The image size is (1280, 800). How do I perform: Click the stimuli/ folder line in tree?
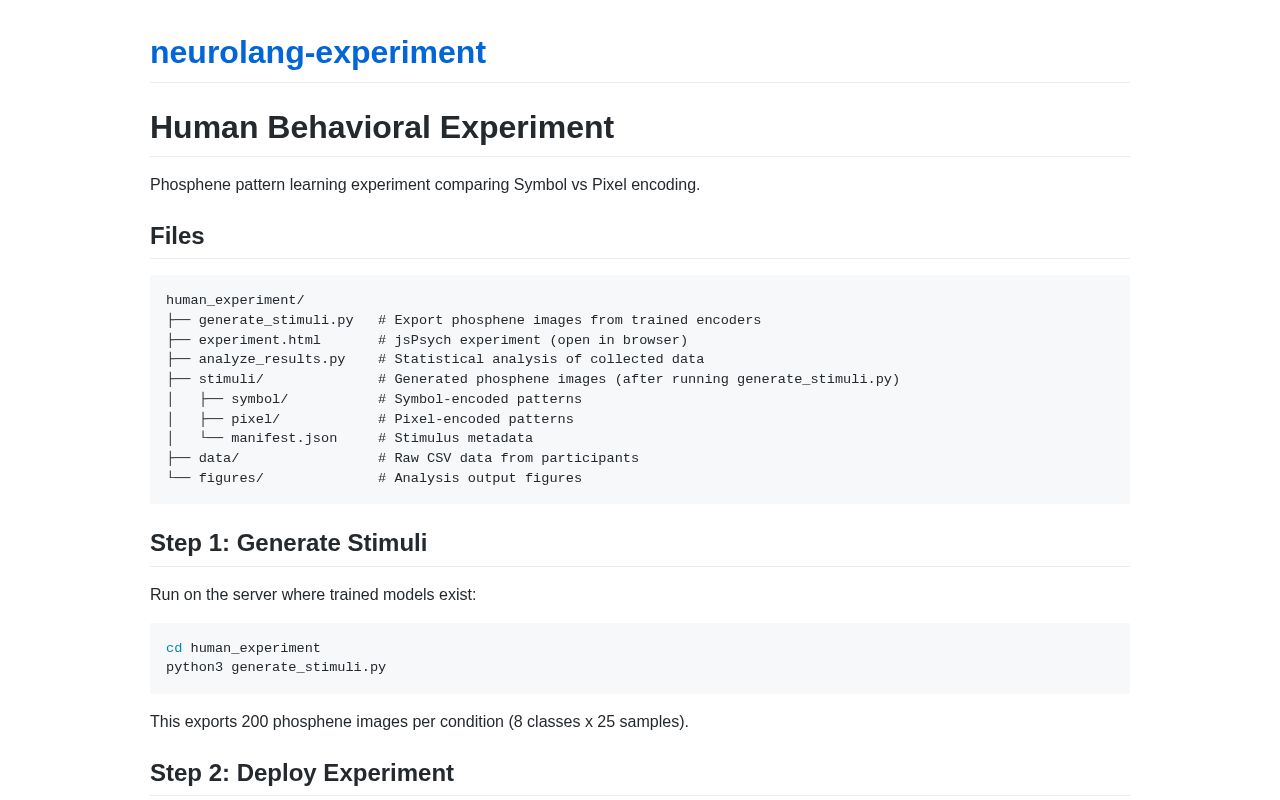coord(533,380)
